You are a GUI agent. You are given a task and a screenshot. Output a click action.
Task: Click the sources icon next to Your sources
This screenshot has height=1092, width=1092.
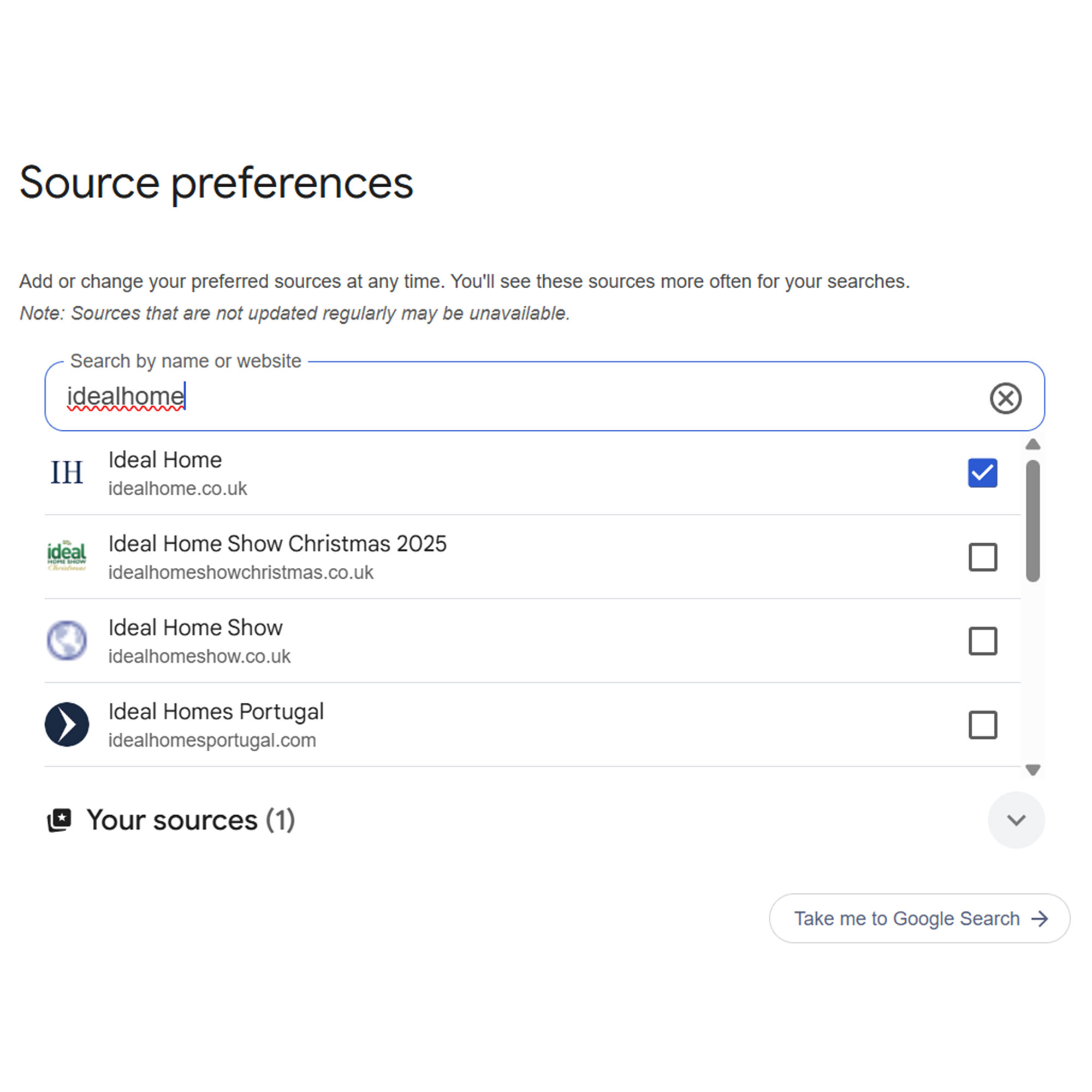60,820
